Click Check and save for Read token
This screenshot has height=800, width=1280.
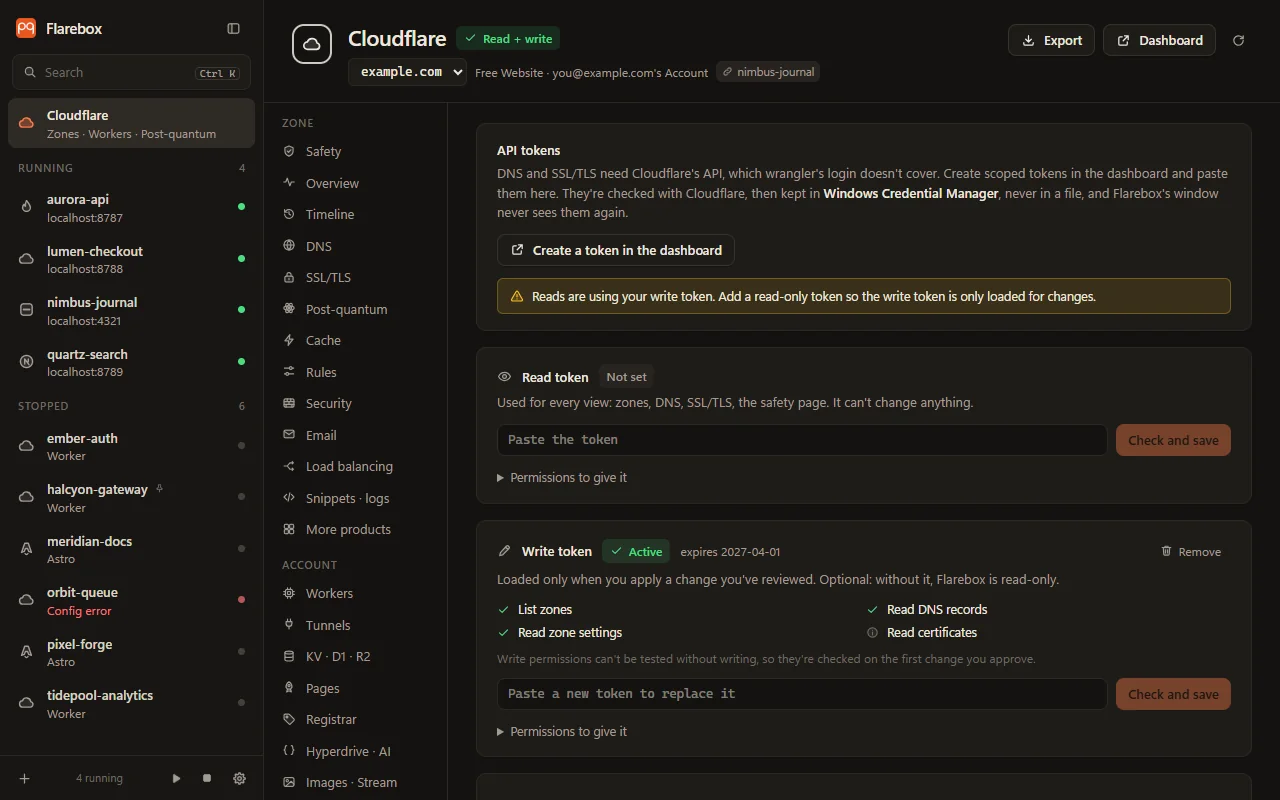1173,440
